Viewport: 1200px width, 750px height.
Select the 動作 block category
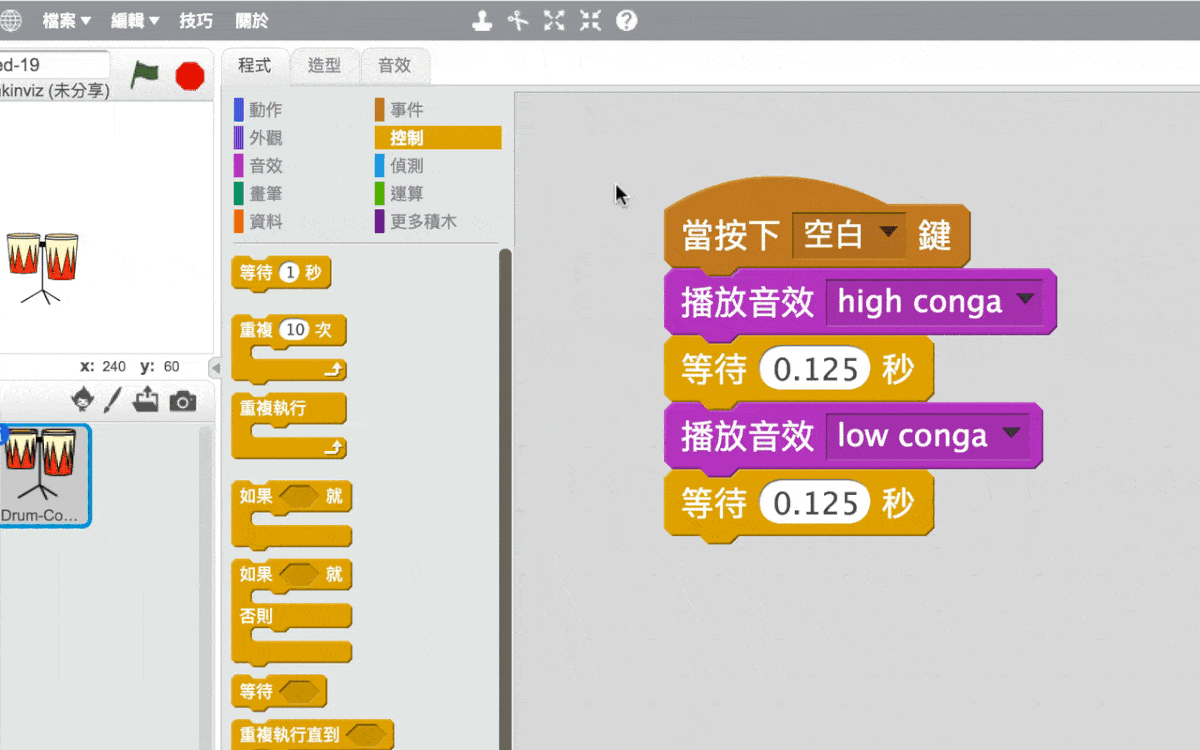pos(265,110)
